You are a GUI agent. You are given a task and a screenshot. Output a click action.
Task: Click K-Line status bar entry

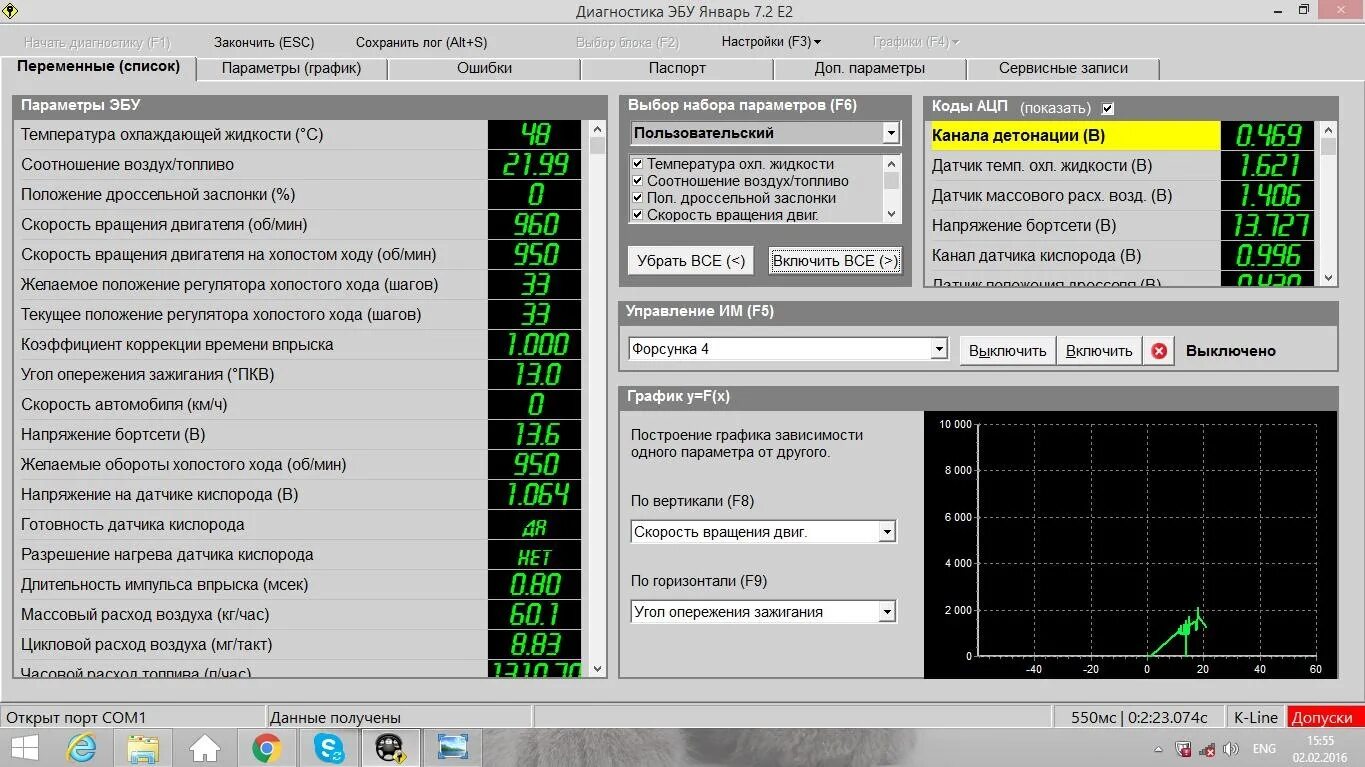pyautogui.click(x=1255, y=717)
